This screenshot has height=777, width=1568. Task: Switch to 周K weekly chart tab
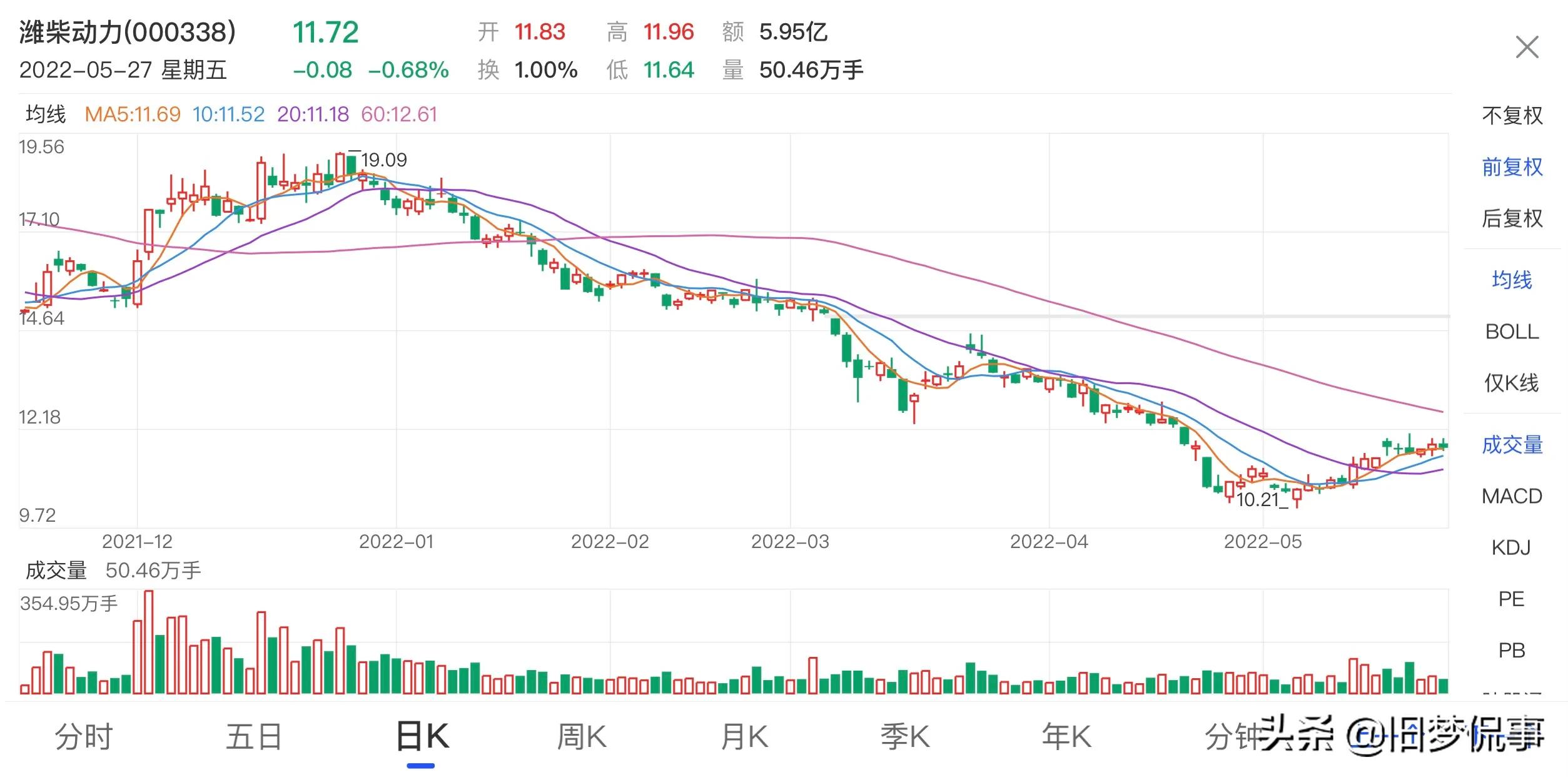point(582,736)
